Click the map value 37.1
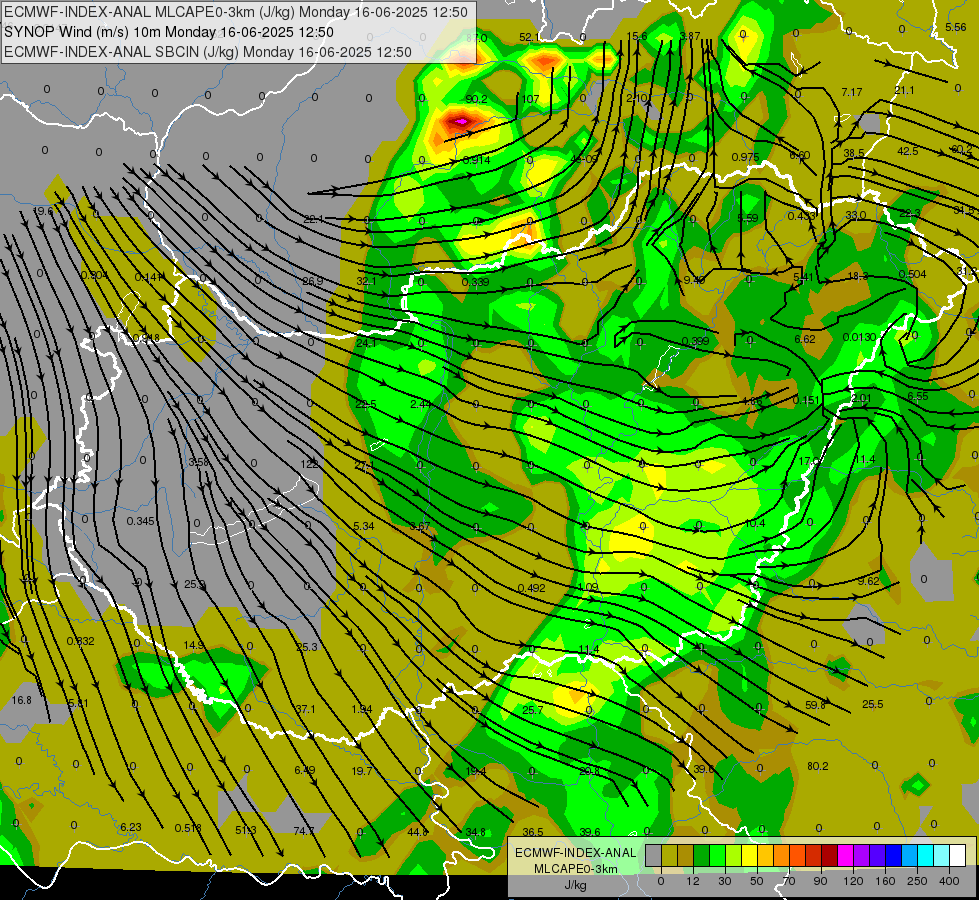 305,710
